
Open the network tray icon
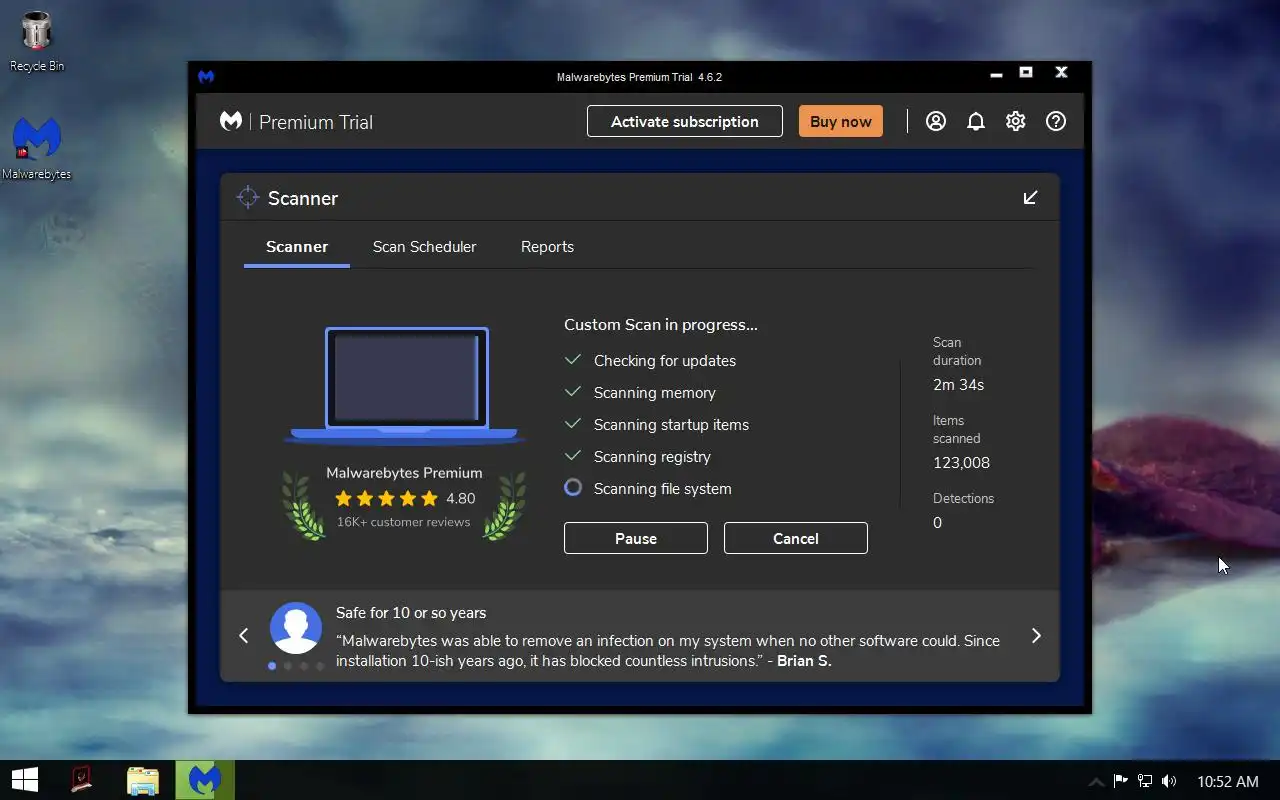(1145, 781)
